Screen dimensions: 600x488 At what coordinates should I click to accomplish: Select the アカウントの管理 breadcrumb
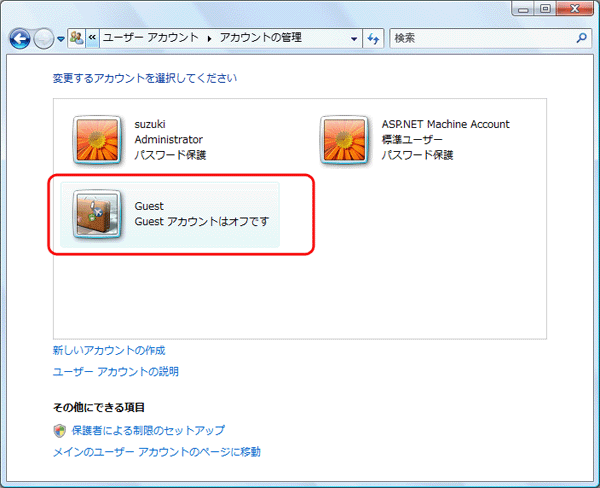(260, 38)
